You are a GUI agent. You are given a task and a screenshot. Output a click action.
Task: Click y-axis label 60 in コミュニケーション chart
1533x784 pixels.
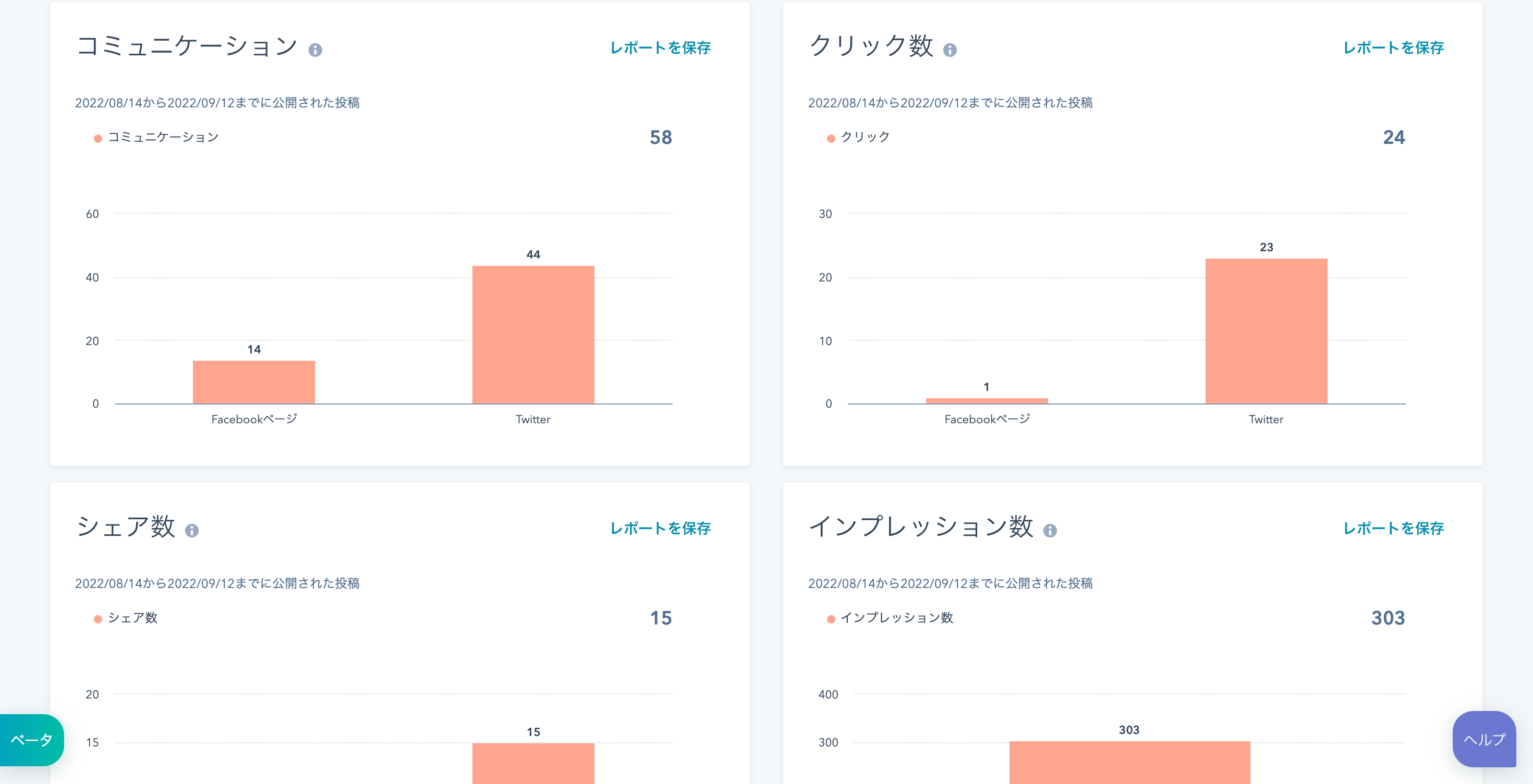[x=92, y=214]
